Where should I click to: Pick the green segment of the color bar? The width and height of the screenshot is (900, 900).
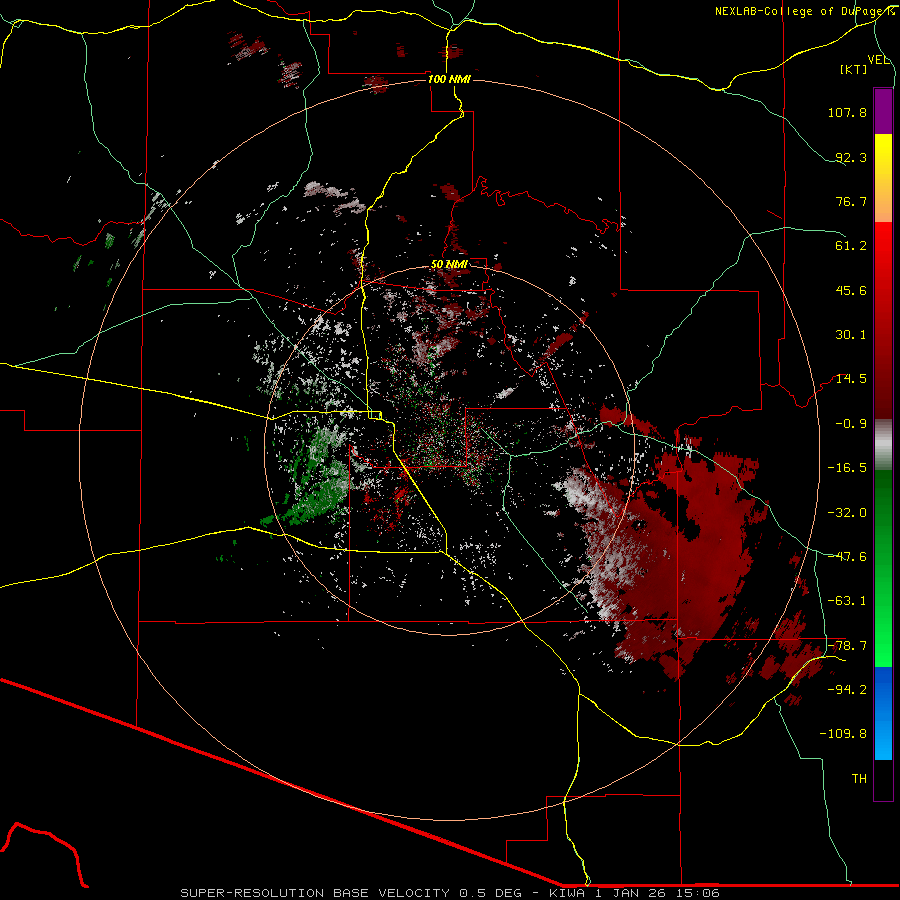pyautogui.click(x=883, y=568)
